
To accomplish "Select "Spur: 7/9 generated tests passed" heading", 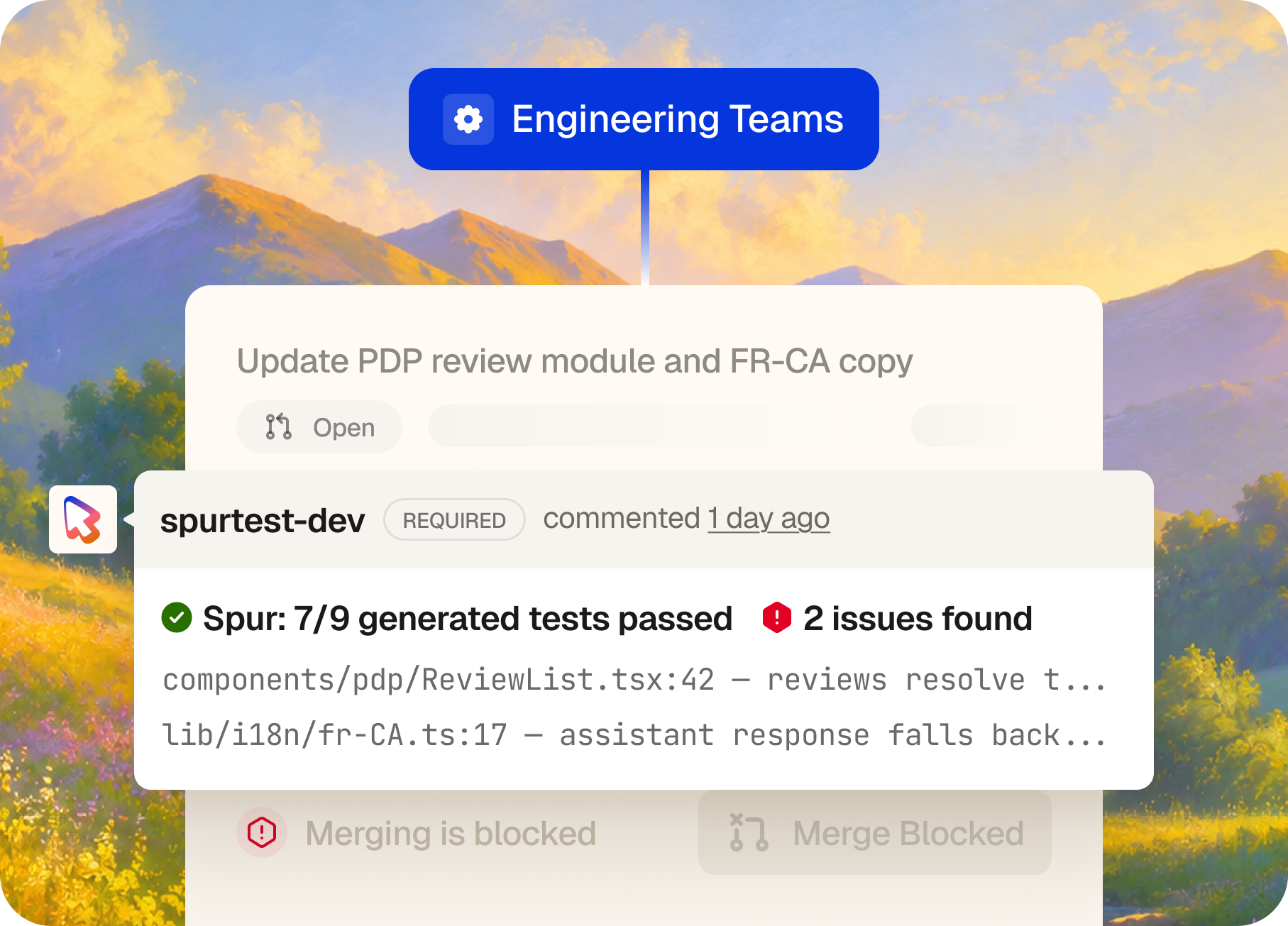I will 467,618.
